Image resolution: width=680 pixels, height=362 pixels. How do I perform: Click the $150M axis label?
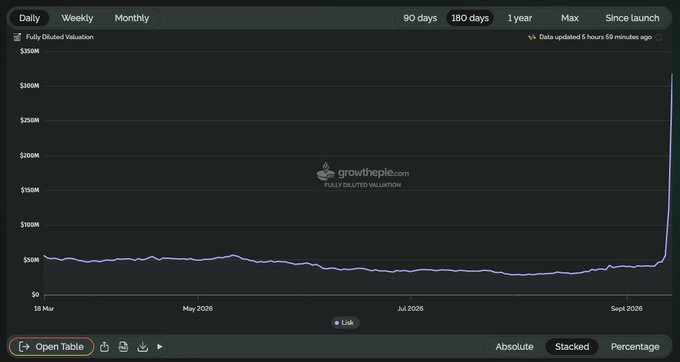(29, 190)
